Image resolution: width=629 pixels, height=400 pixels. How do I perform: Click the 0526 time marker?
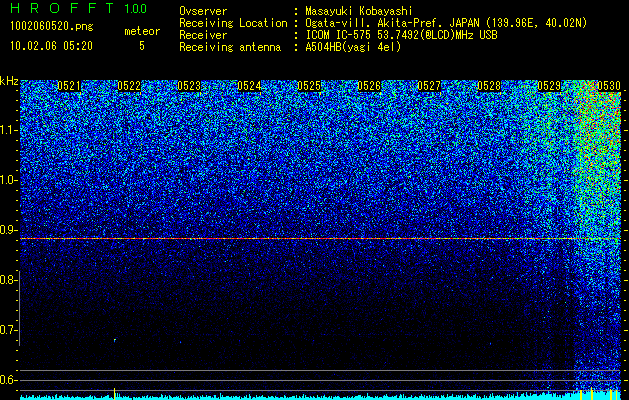coord(369,86)
